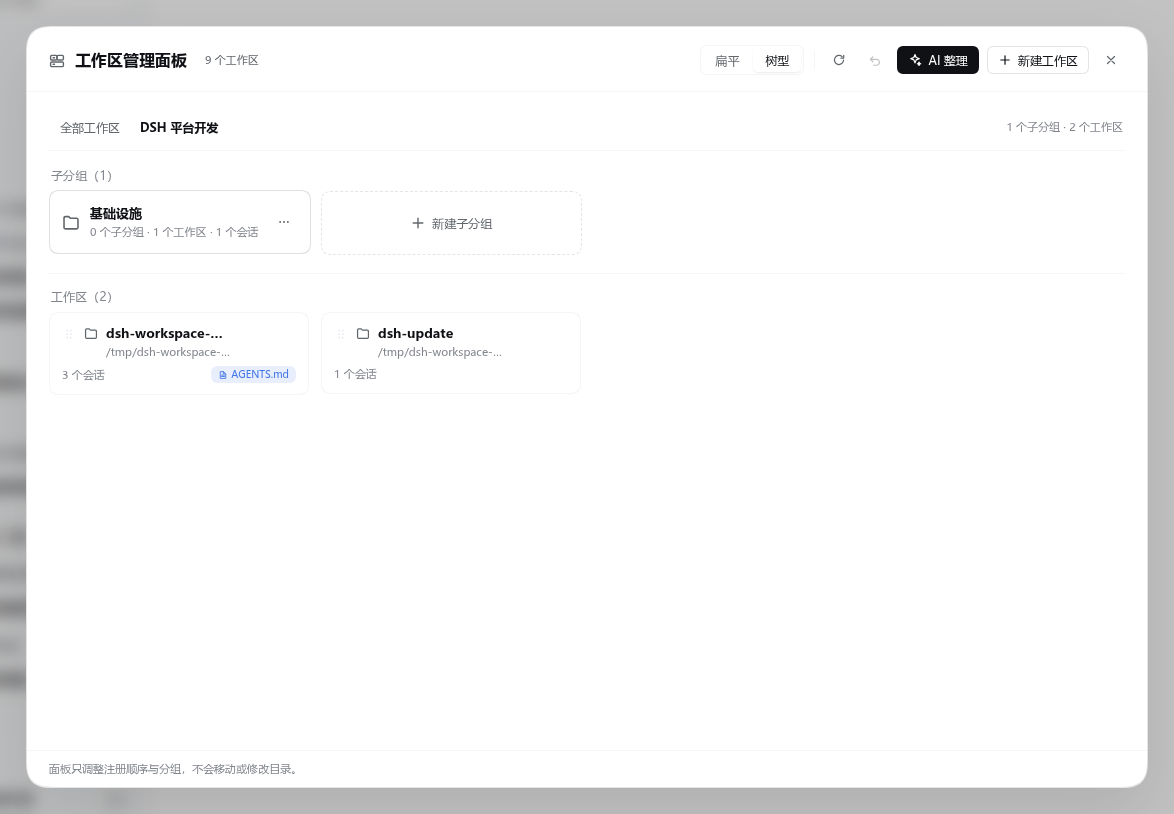Click the workspace panel icon beside the title
Viewport: 1174px width, 814px height.
(x=57, y=61)
